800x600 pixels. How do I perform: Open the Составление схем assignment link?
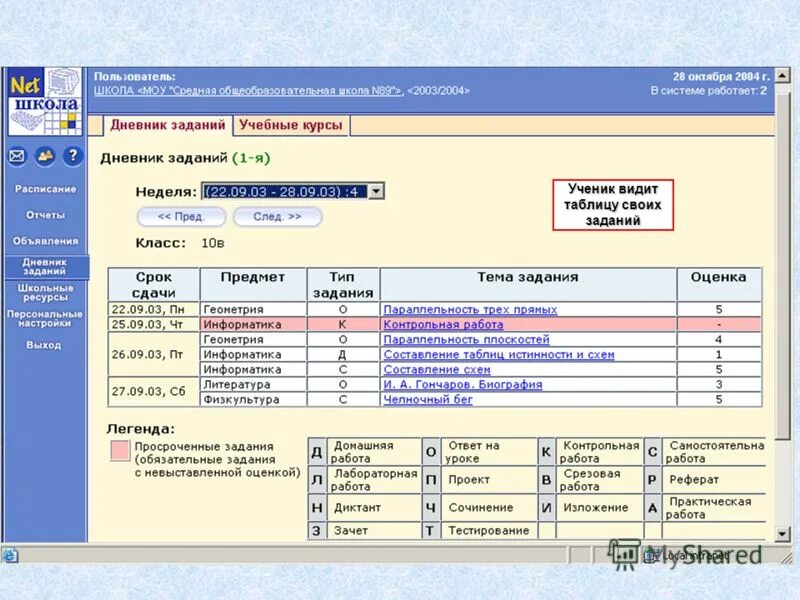pos(437,369)
